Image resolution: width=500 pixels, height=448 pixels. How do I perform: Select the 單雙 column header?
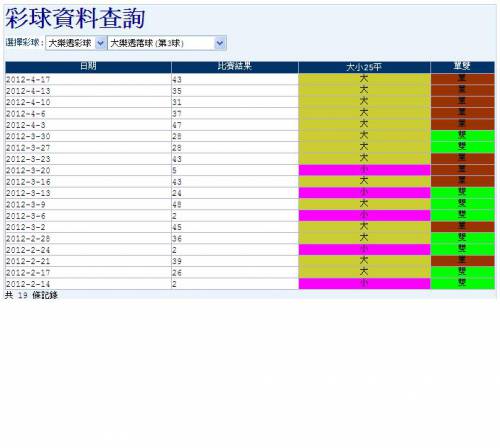point(462,67)
